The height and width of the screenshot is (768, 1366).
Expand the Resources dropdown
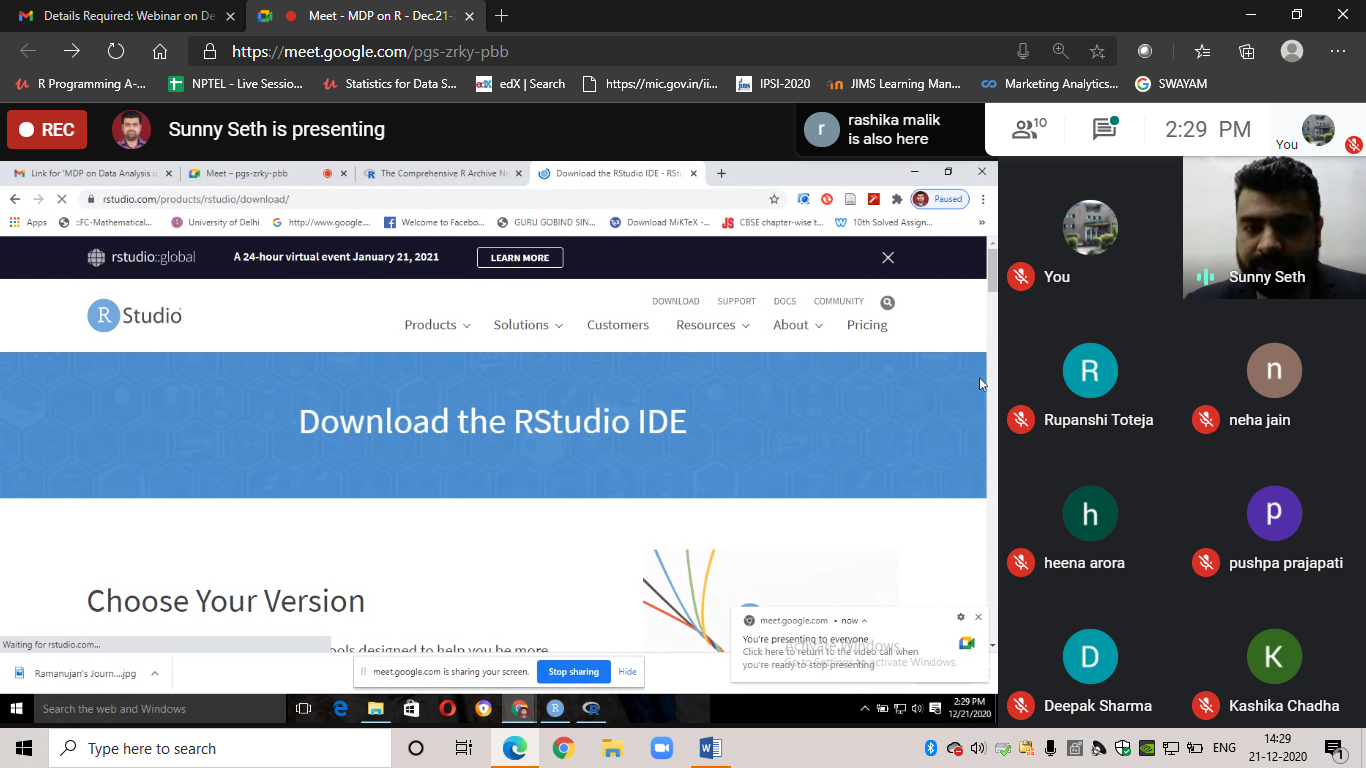click(713, 325)
